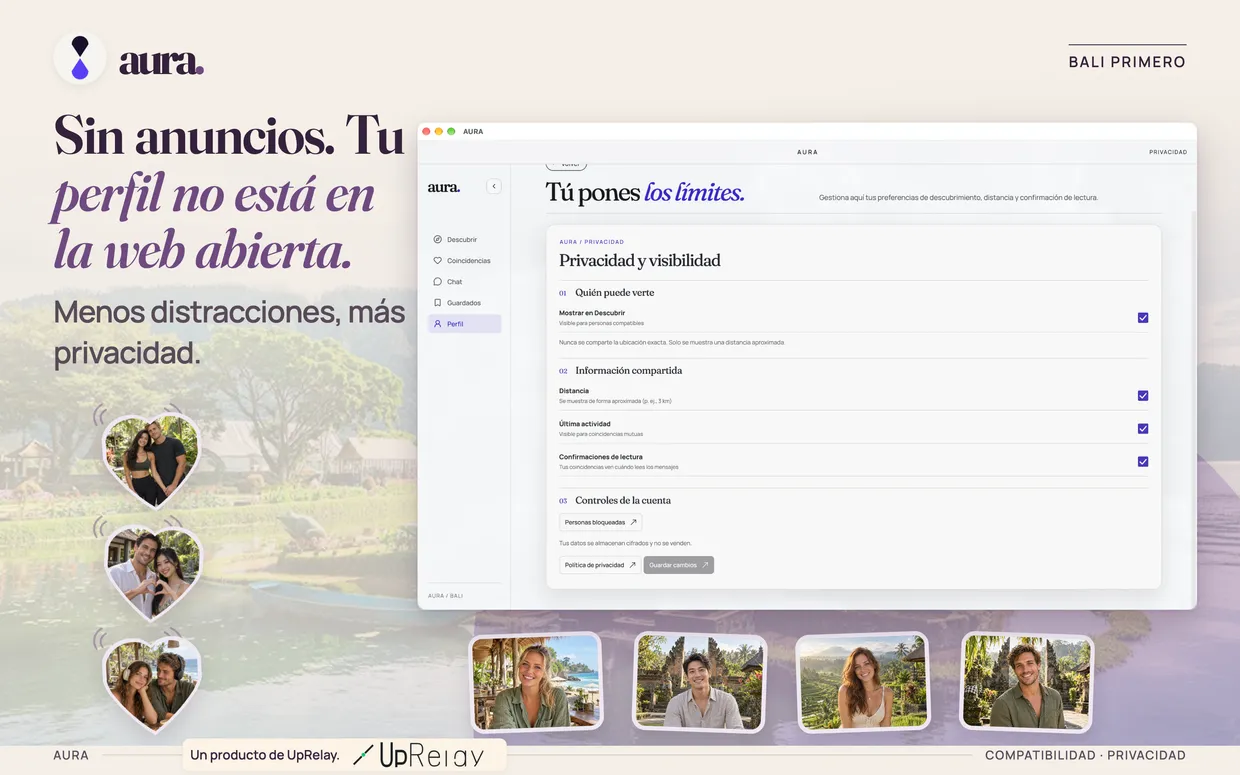The width and height of the screenshot is (1240, 775).
Task: Click the AURA / BALI footer label
Action: 445,596
